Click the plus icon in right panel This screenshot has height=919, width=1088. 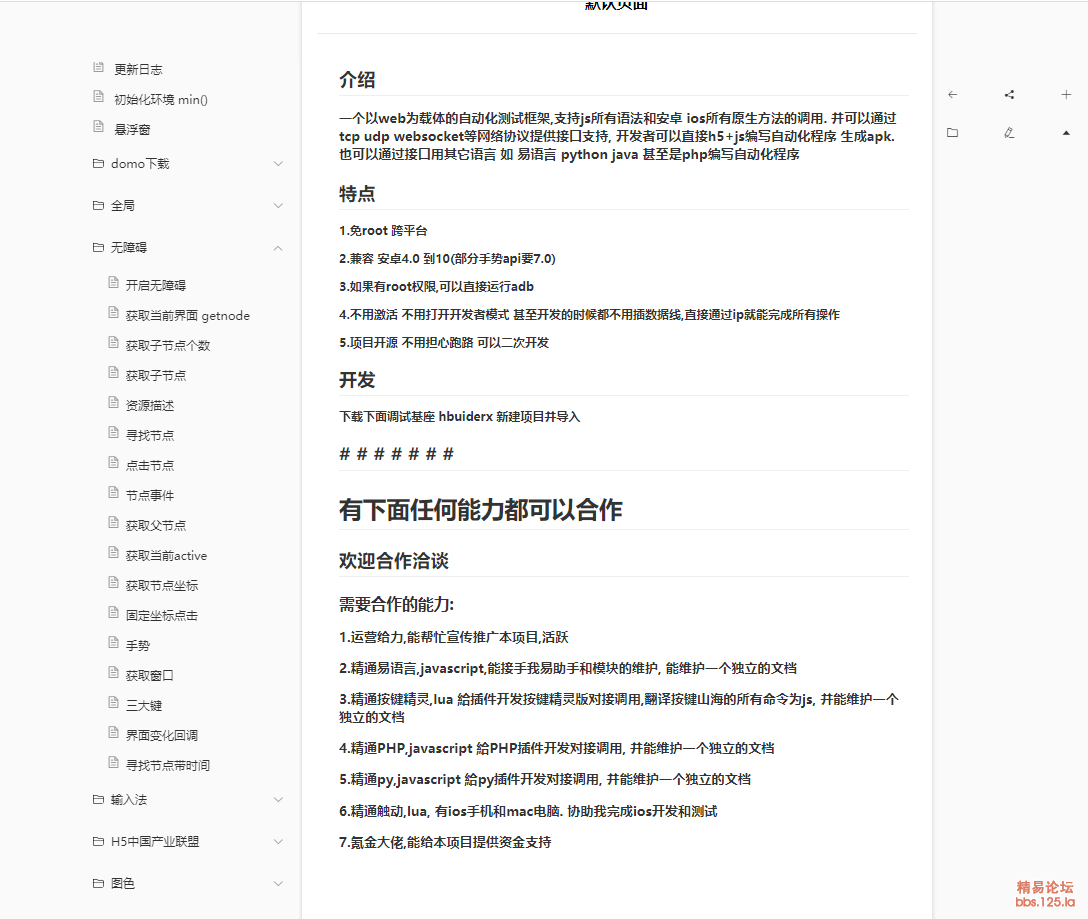[1066, 94]
